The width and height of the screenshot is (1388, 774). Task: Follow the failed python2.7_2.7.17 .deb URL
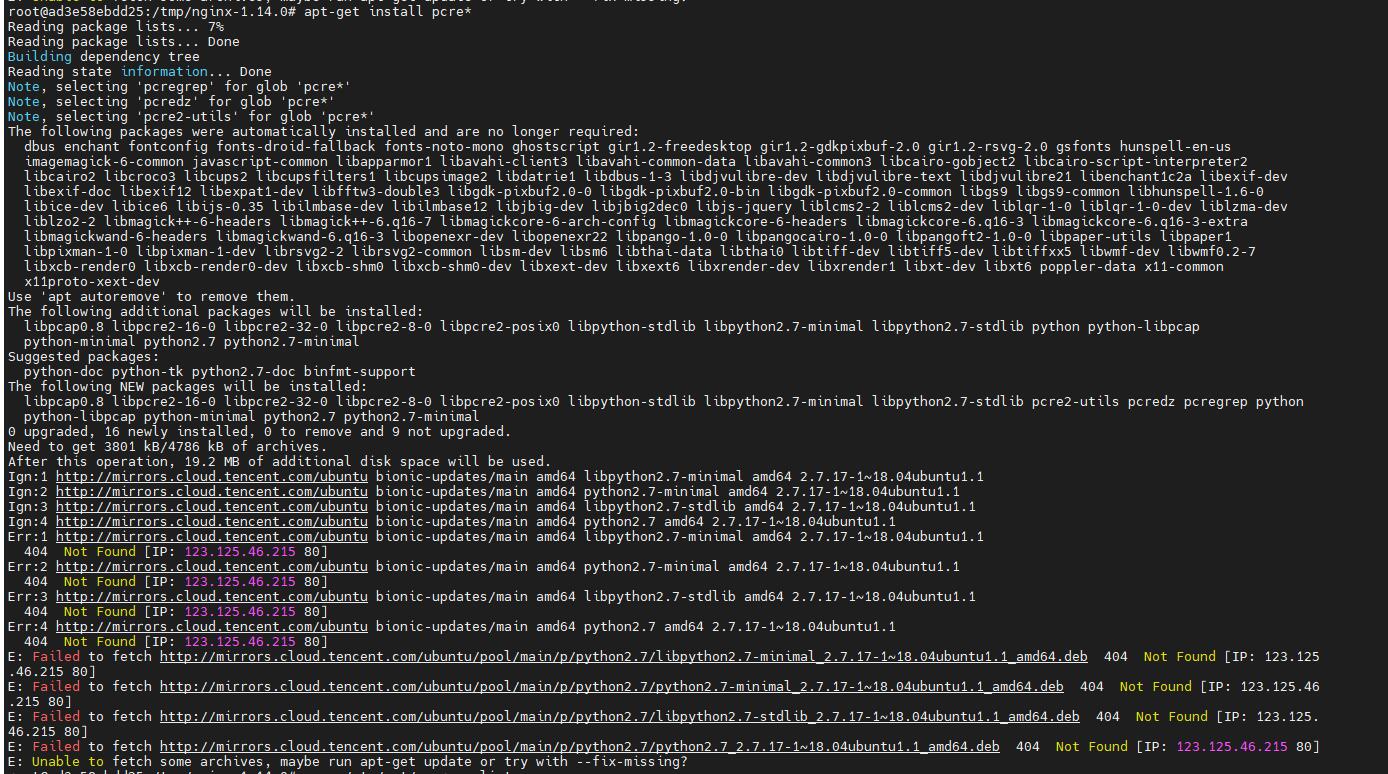[x=579, y=747]
